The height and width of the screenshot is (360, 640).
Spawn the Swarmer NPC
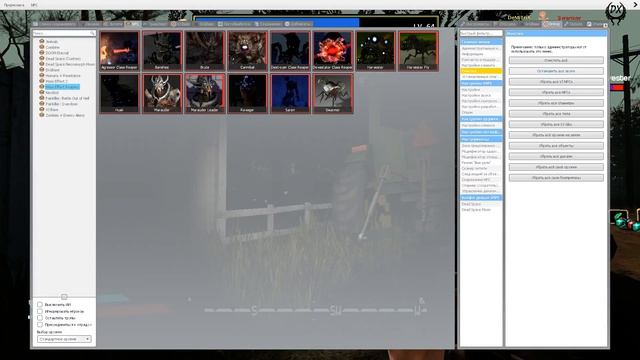[x=333, y=93]
